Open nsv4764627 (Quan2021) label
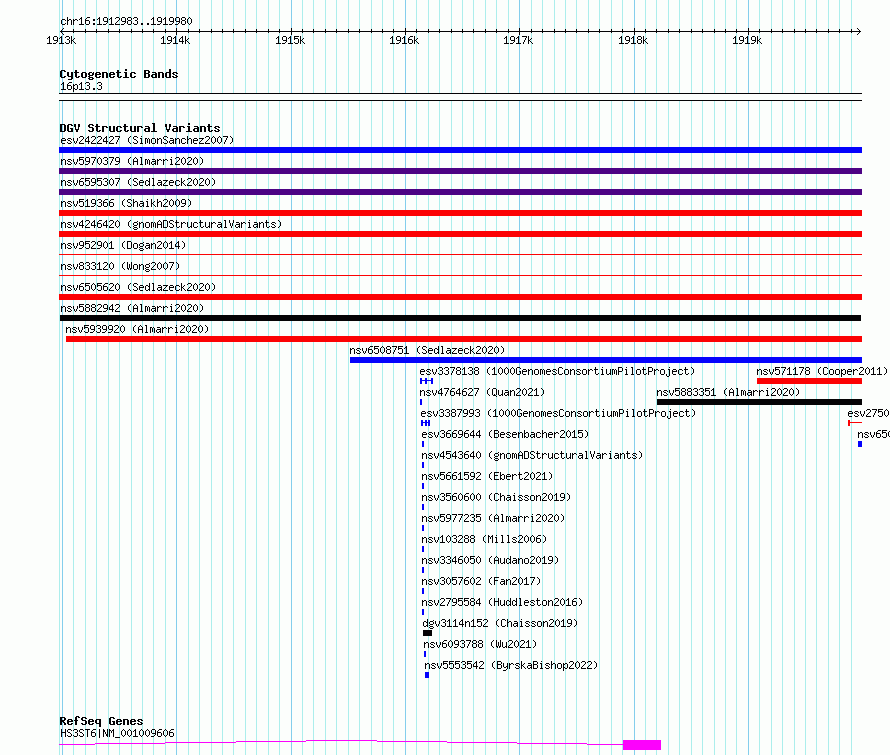 point(482,392)
